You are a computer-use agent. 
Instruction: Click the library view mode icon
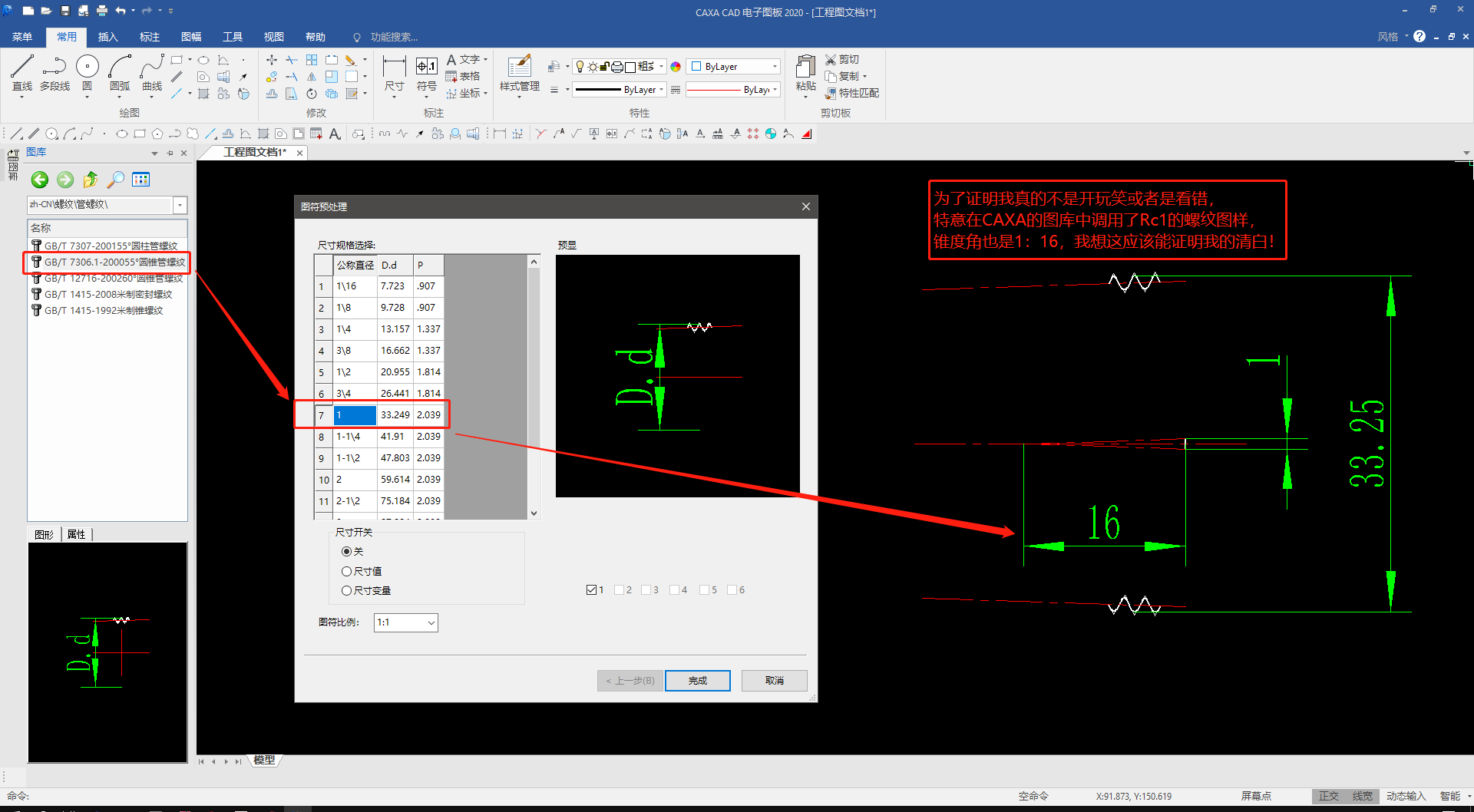click(x=140, y=180)
